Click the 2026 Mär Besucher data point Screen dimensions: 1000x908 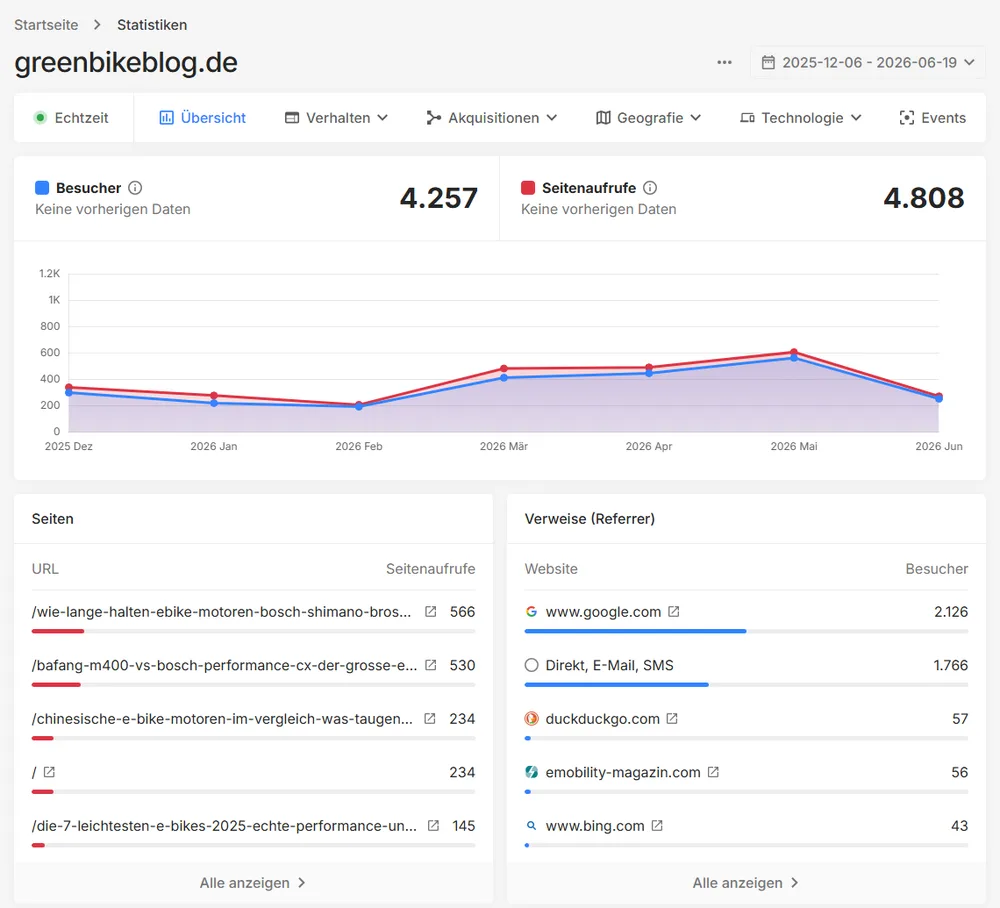(x=504, y=378)
